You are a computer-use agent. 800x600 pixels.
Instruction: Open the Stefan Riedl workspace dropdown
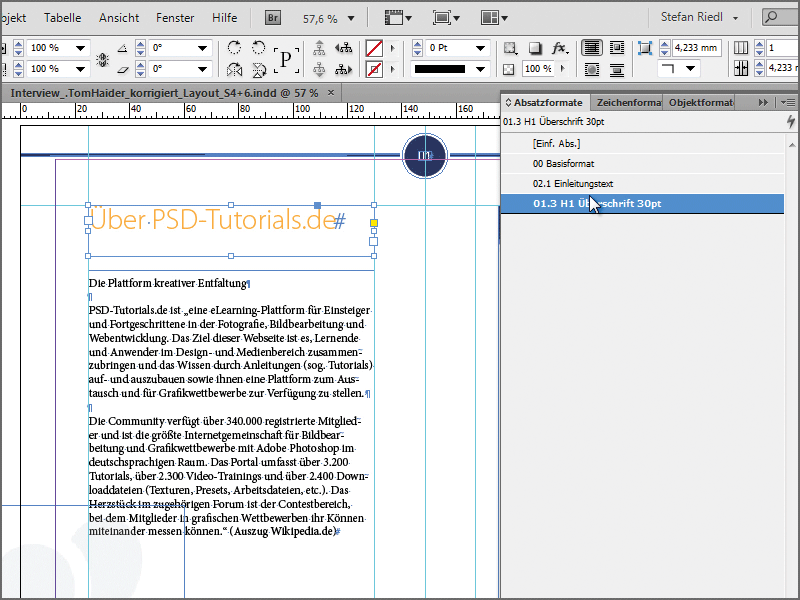[x=700, y=17]
